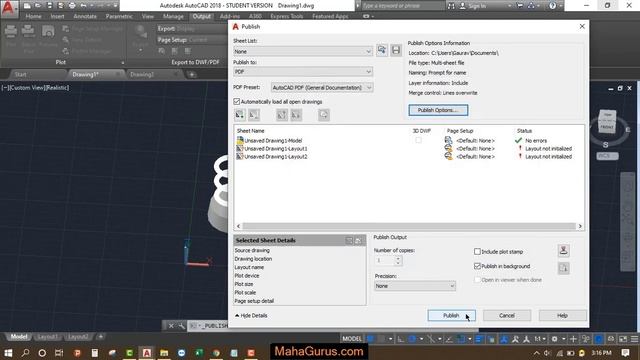This screenshot has width=640, height=360.
Task: Select the Unsaved Drawing1-Model sheet row
Action: coord(409,140)
